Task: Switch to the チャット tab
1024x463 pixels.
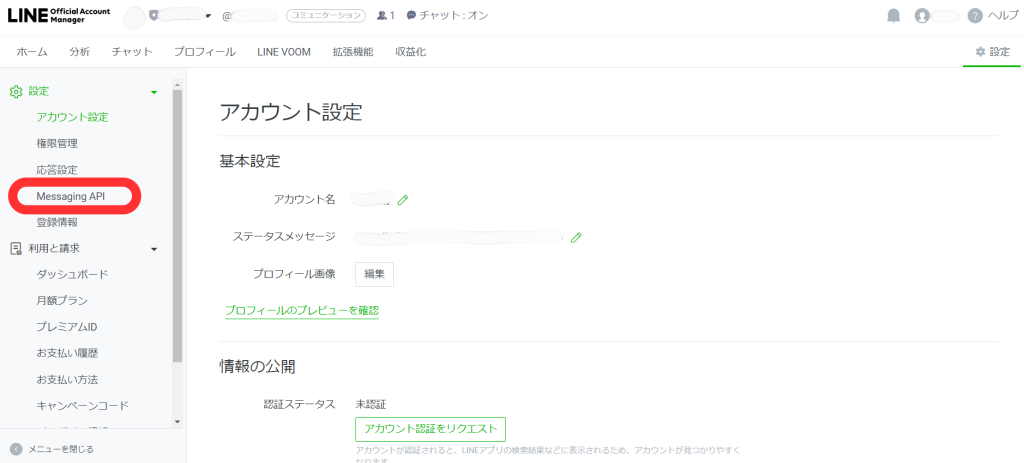Action: (x=132, y=52)
